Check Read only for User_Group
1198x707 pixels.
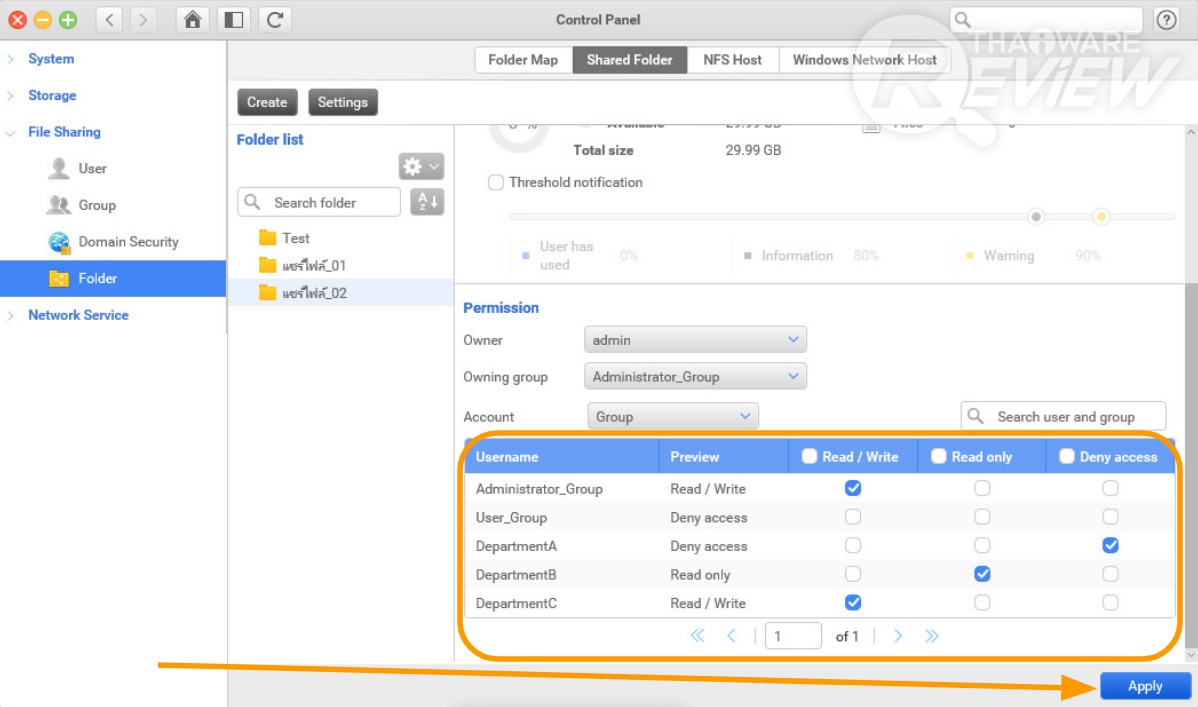pos(982,517)
